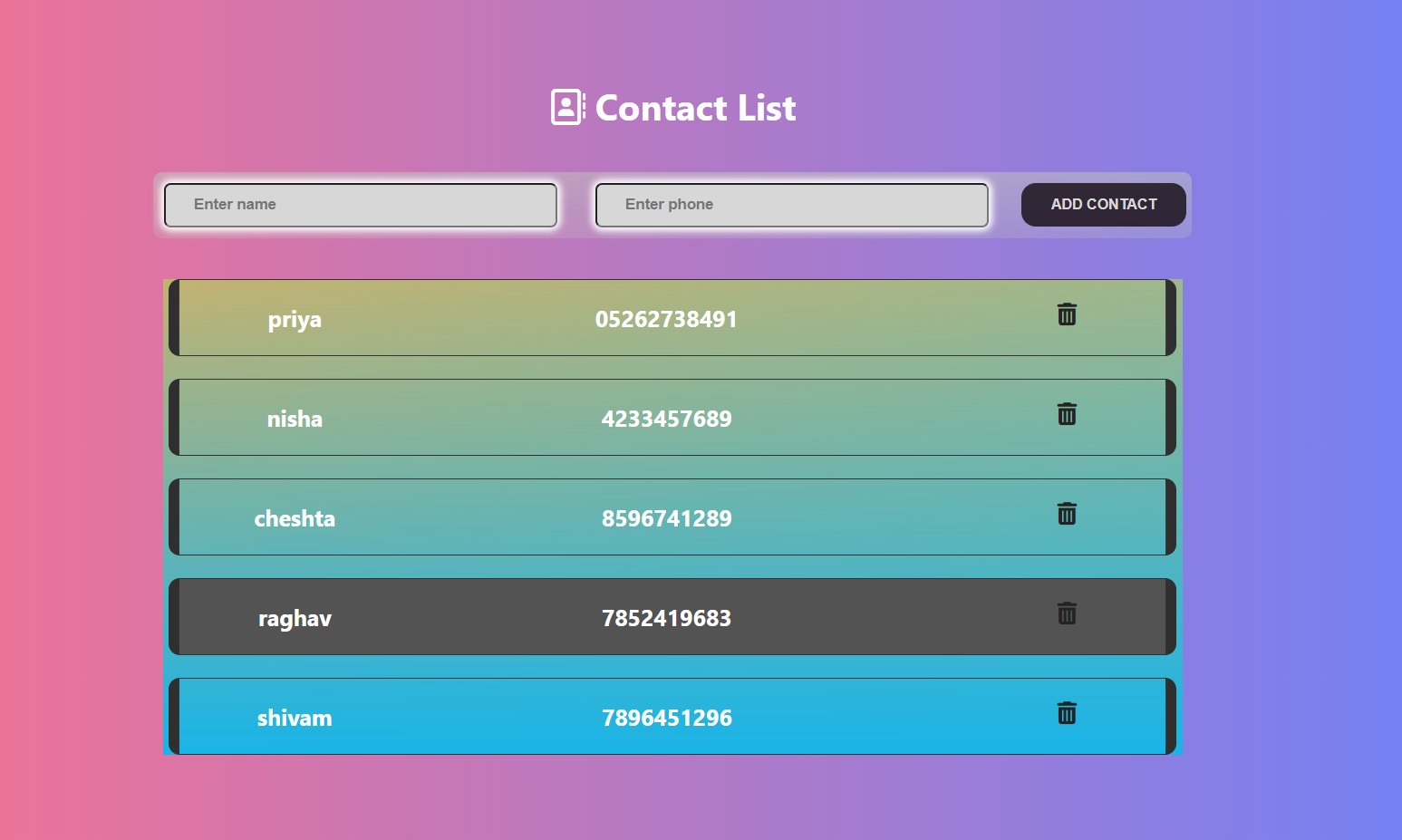
Task: Select the nisha contact entry
Action: pyautogui.click(x=544, y=418)
